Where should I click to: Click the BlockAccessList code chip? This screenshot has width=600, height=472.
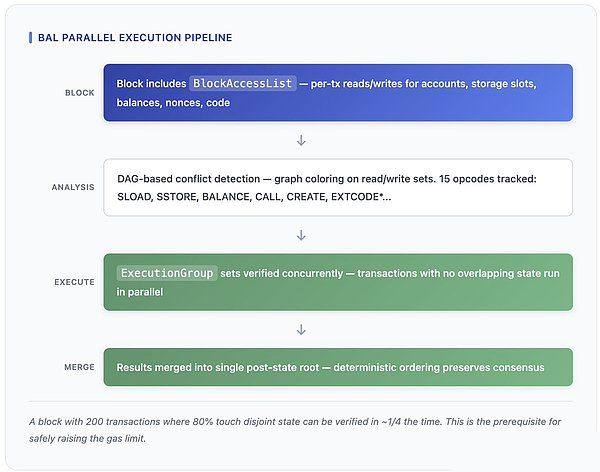point(243,83)
